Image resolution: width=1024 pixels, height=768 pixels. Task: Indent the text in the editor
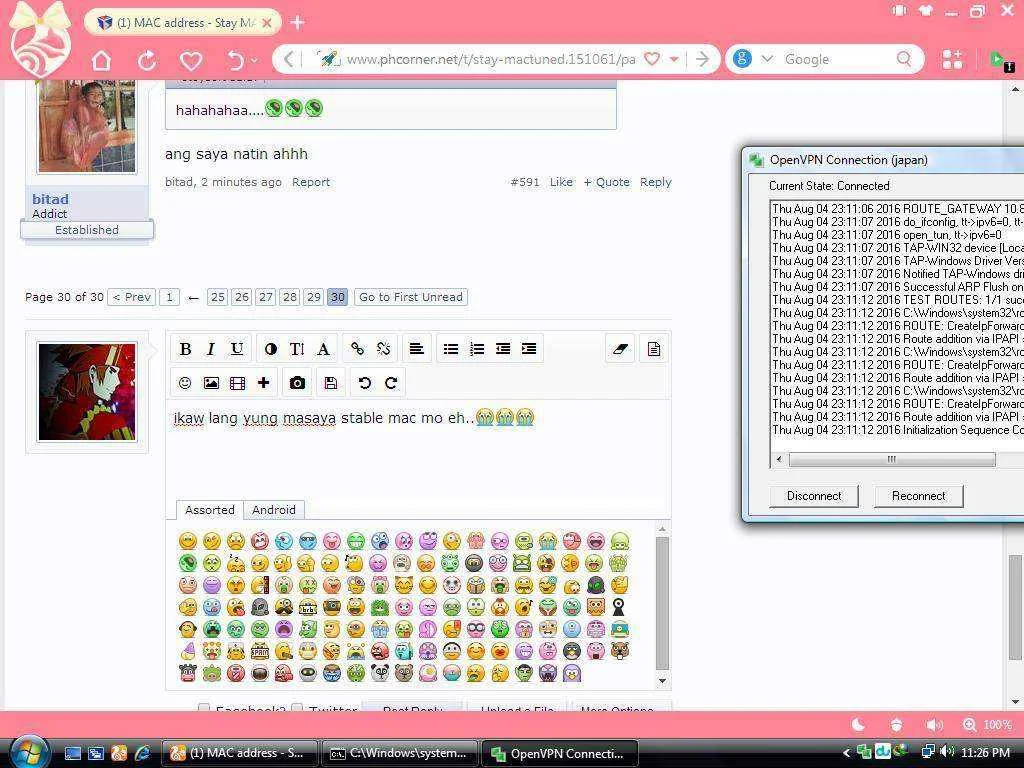(x=529, y=349)
